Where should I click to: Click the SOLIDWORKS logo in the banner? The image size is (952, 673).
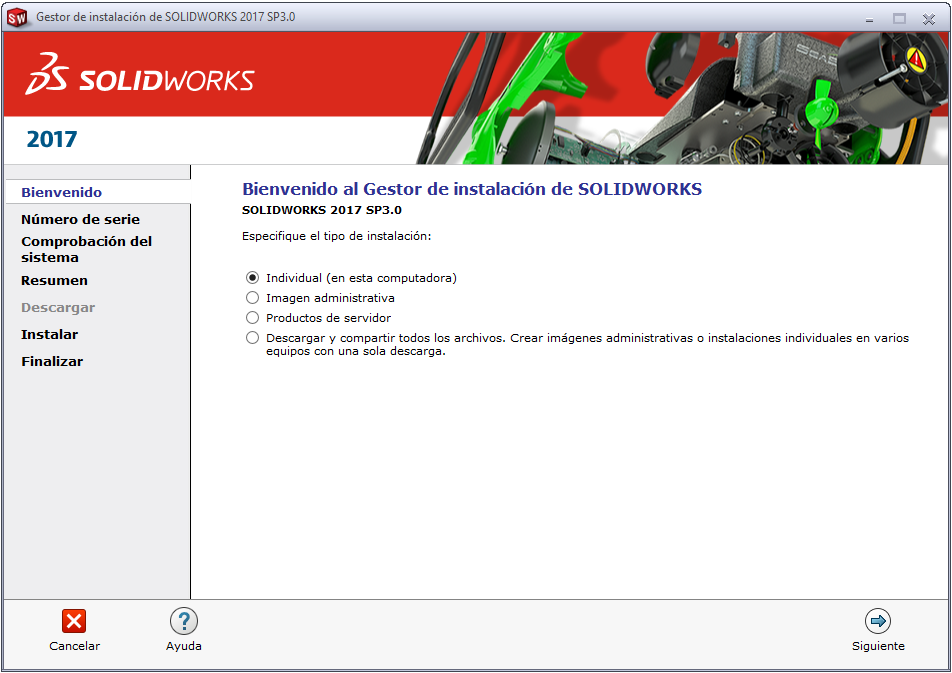[x=140, y=74]
